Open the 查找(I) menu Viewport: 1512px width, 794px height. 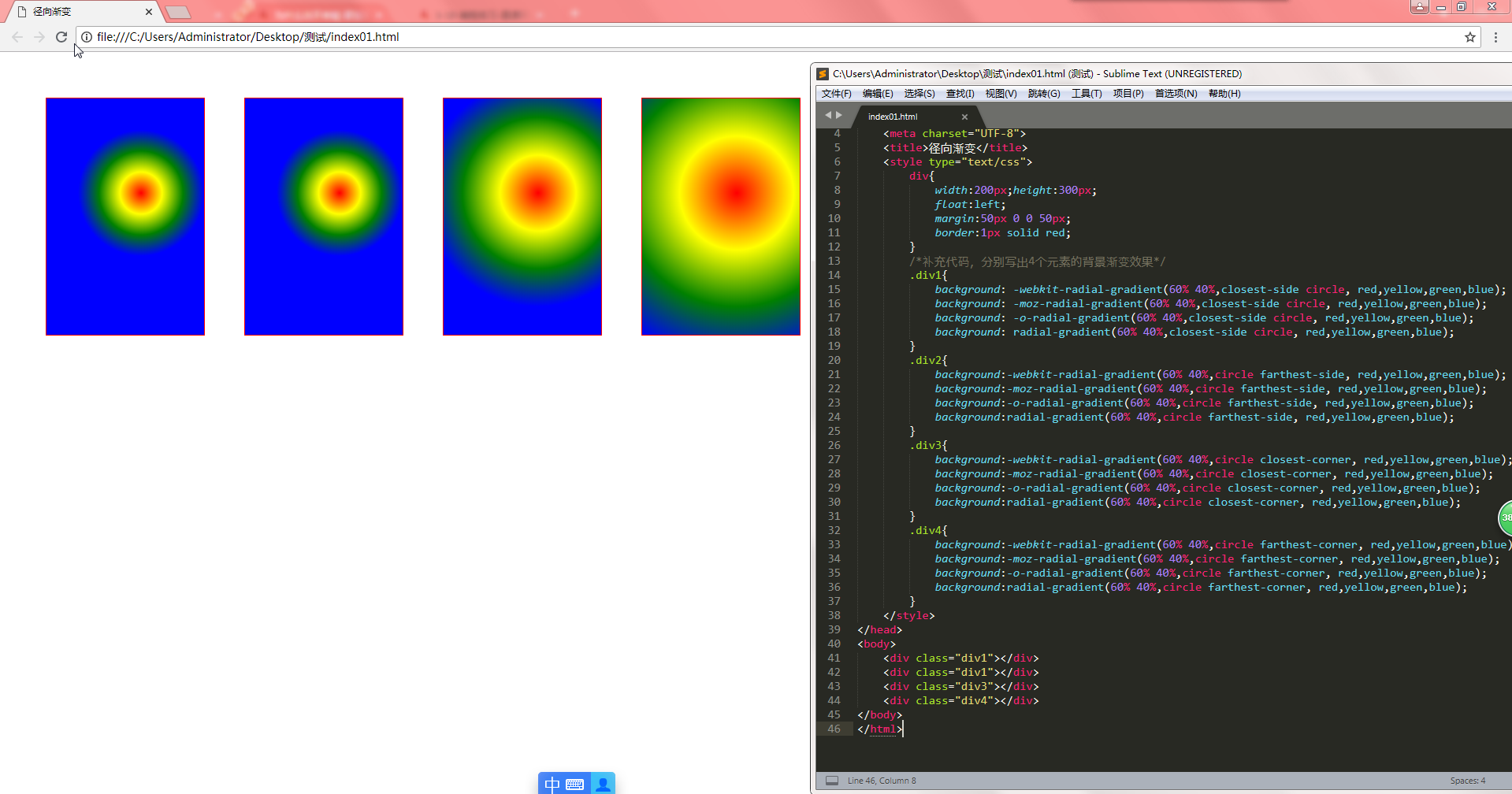tap(960, 94)
